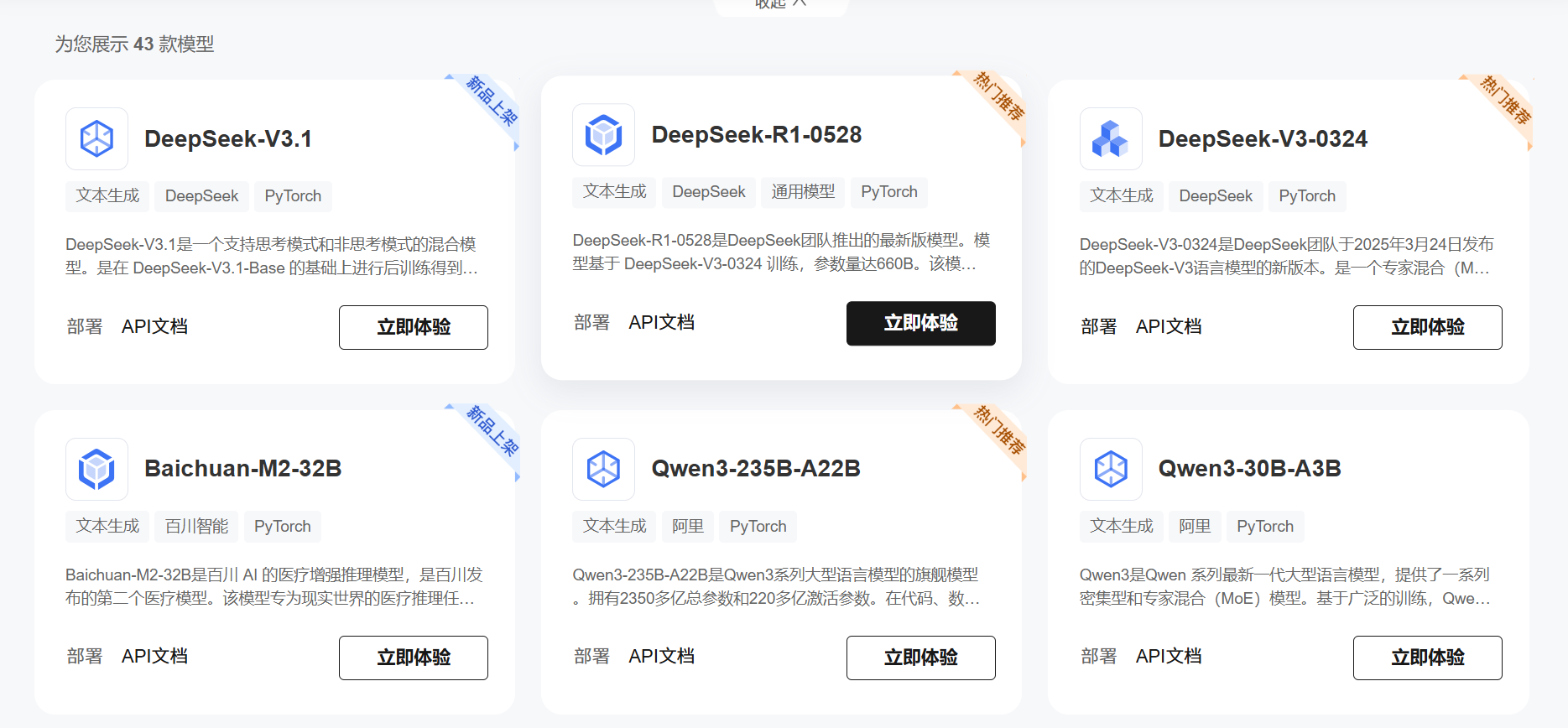Click the 文本生成 tag on Baichuan-M2-32B
The width and height of the screenshot is (1568, 728).
pos(107,526)
